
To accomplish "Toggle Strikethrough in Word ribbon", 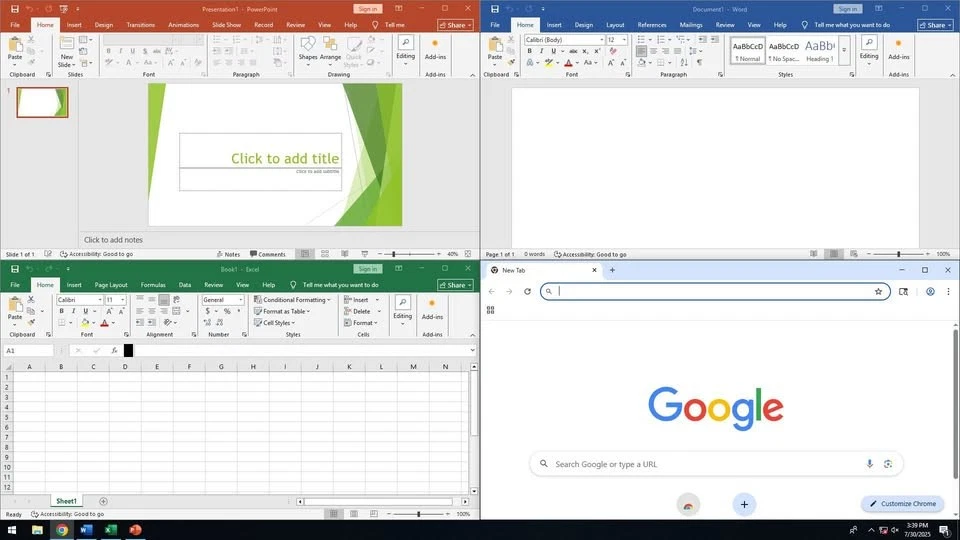I will tap(573, 51).
